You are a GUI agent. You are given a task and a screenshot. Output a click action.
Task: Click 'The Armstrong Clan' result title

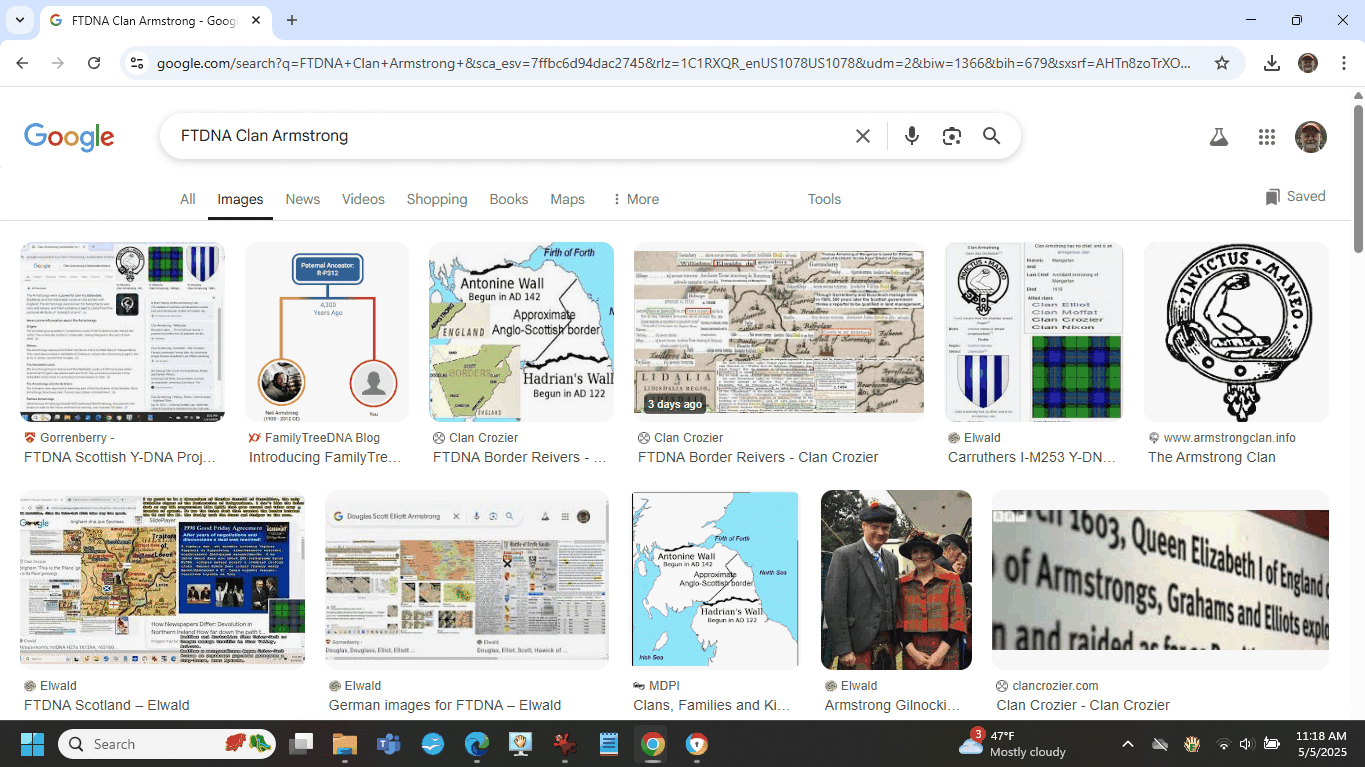(x=1212, y=457)
